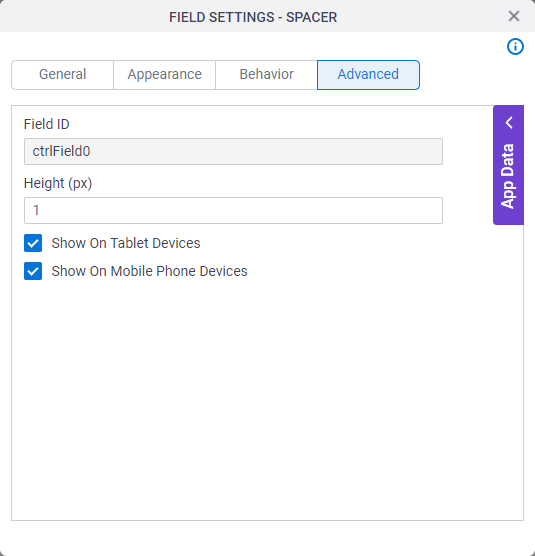
Task: Click the Field ID label
Action: point(46,124)
